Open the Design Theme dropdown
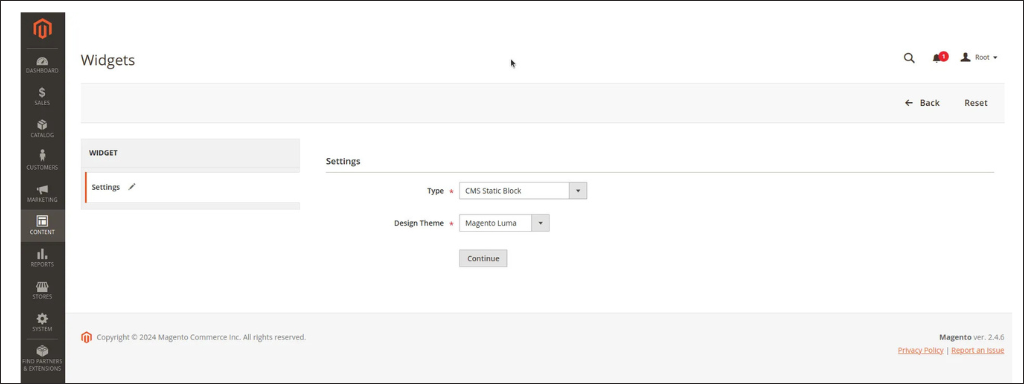 click(504, 223)
